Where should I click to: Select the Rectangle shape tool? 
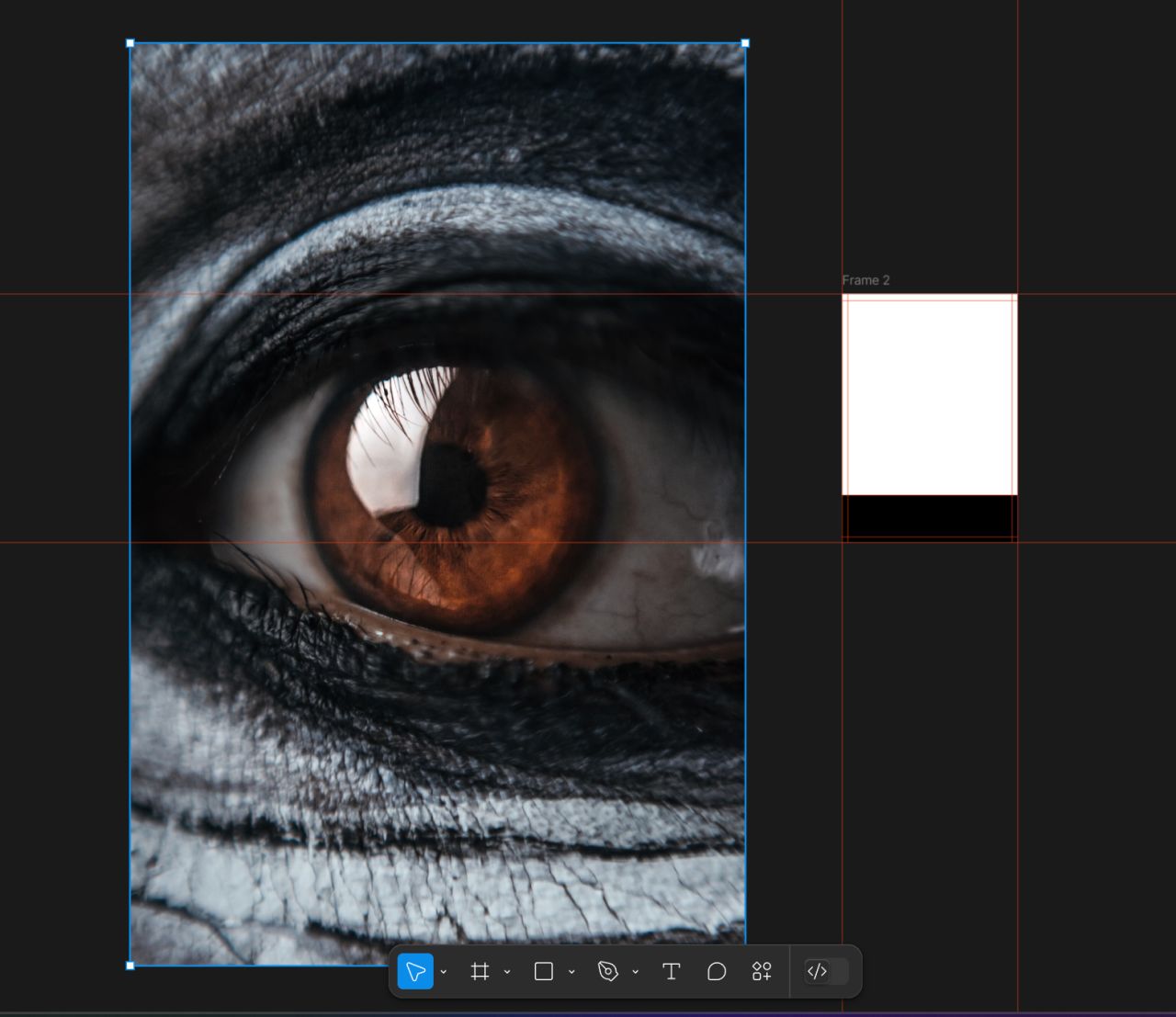pos(544,971)
